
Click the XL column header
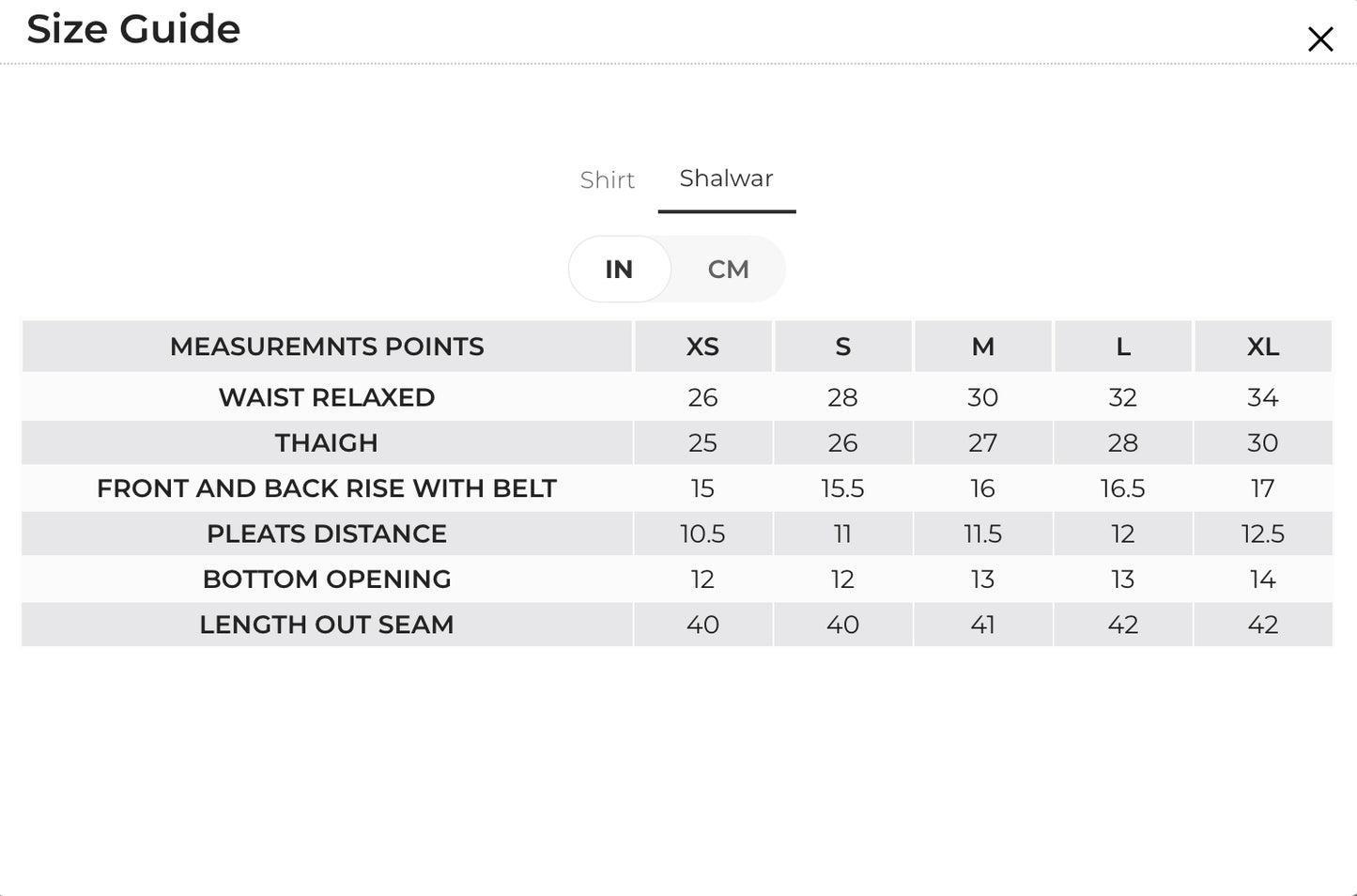[x=1263, y=347]
